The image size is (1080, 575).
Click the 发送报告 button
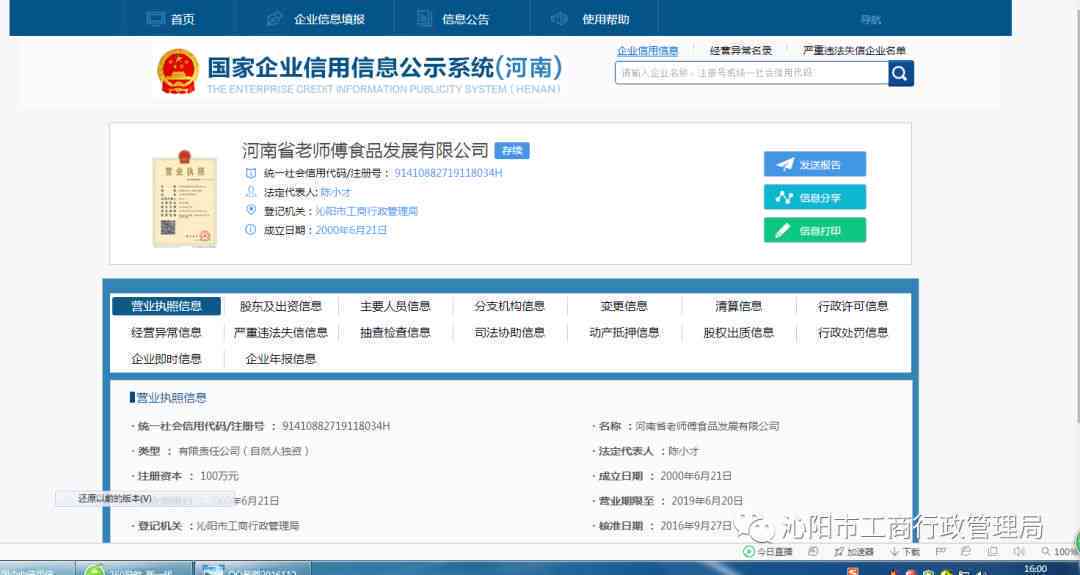click(x=815, y=165)
